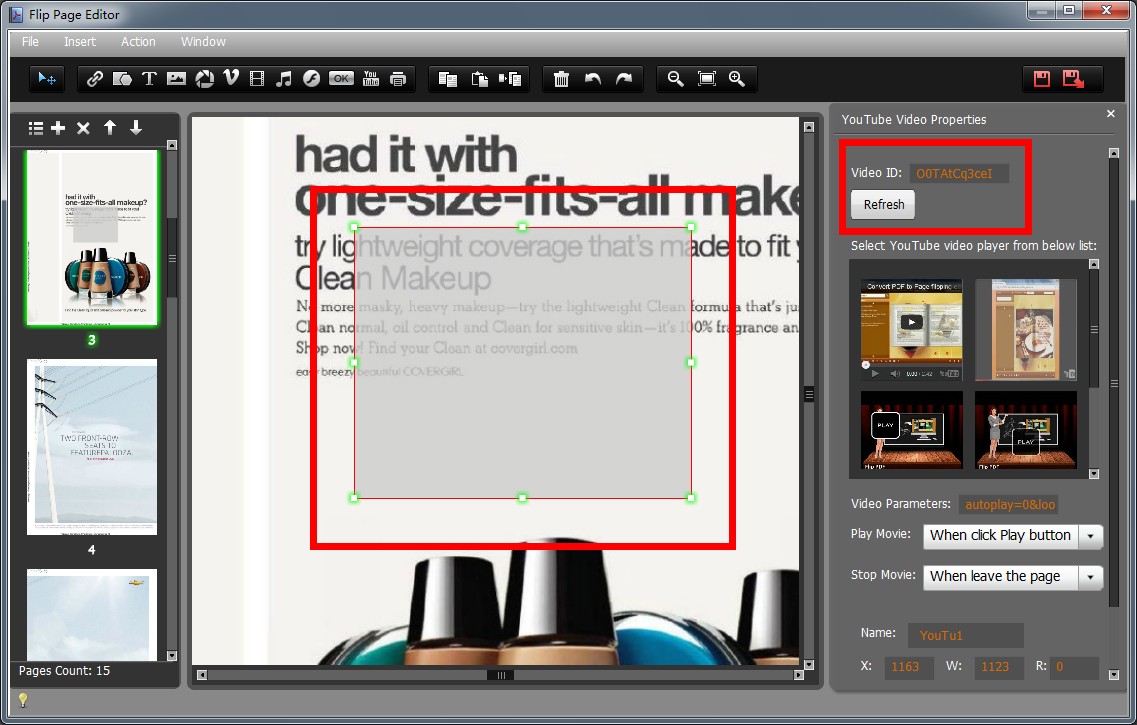Choose the left stage PLAY presenter player

coord(911,430)
